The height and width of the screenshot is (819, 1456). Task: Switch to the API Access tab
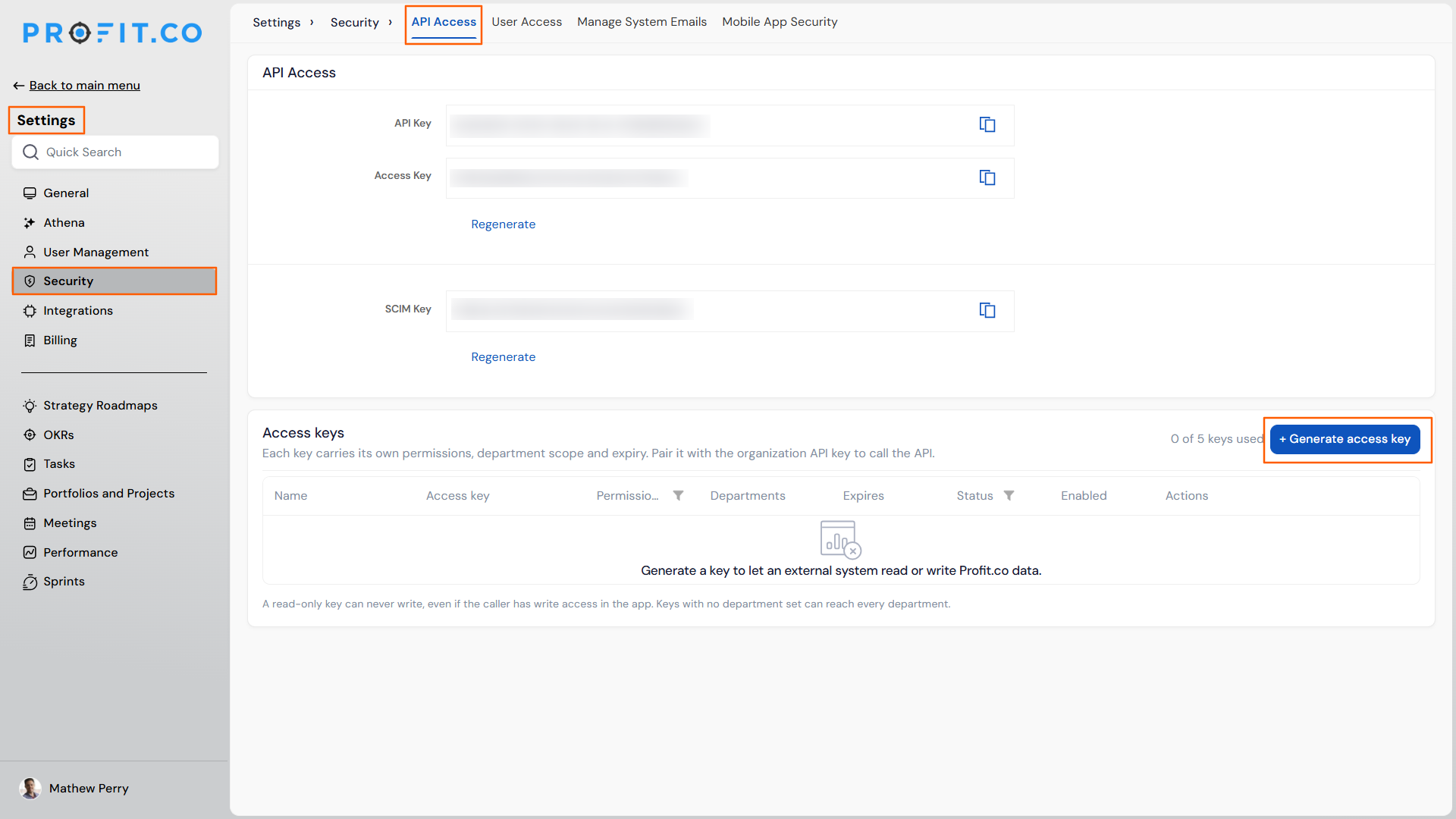[444, 22]
